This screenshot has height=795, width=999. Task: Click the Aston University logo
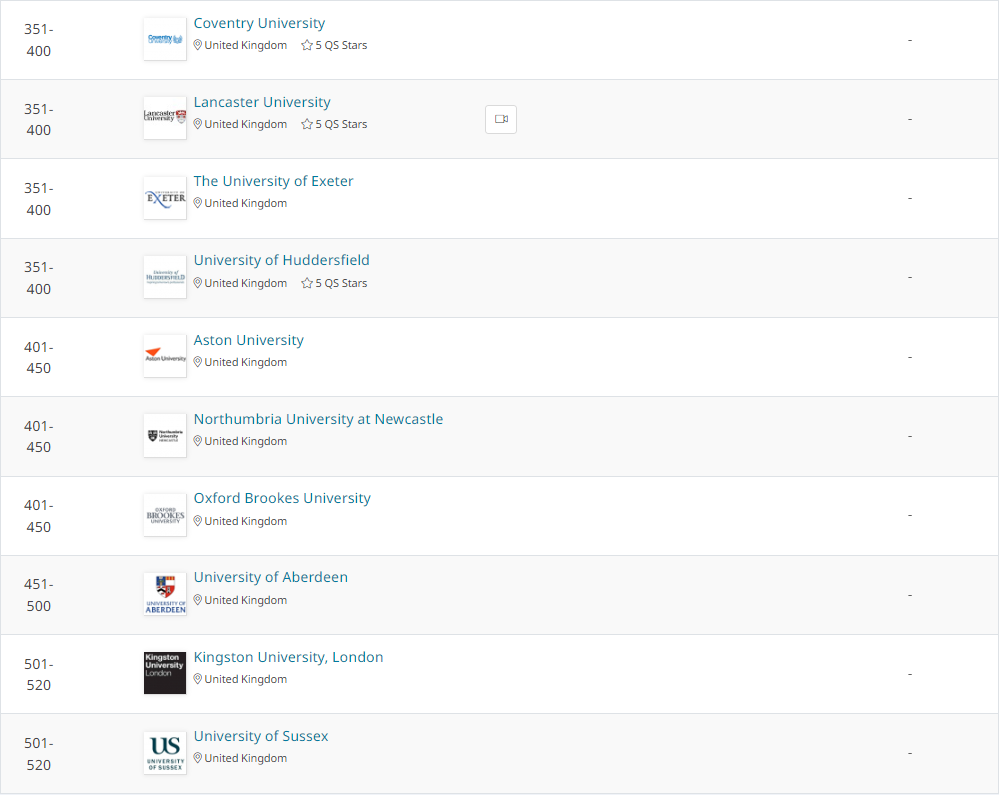[x=165, y=356]
